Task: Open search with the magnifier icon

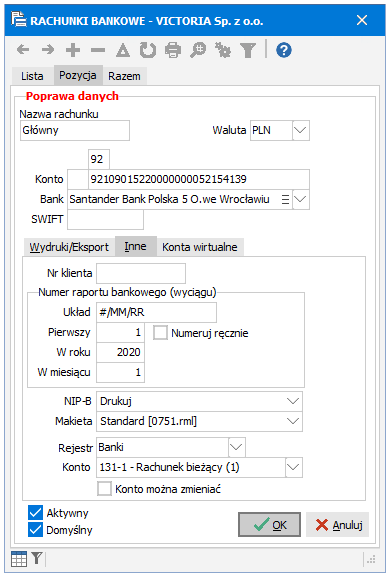Action: pyautogui.click(x=198, y=50)
